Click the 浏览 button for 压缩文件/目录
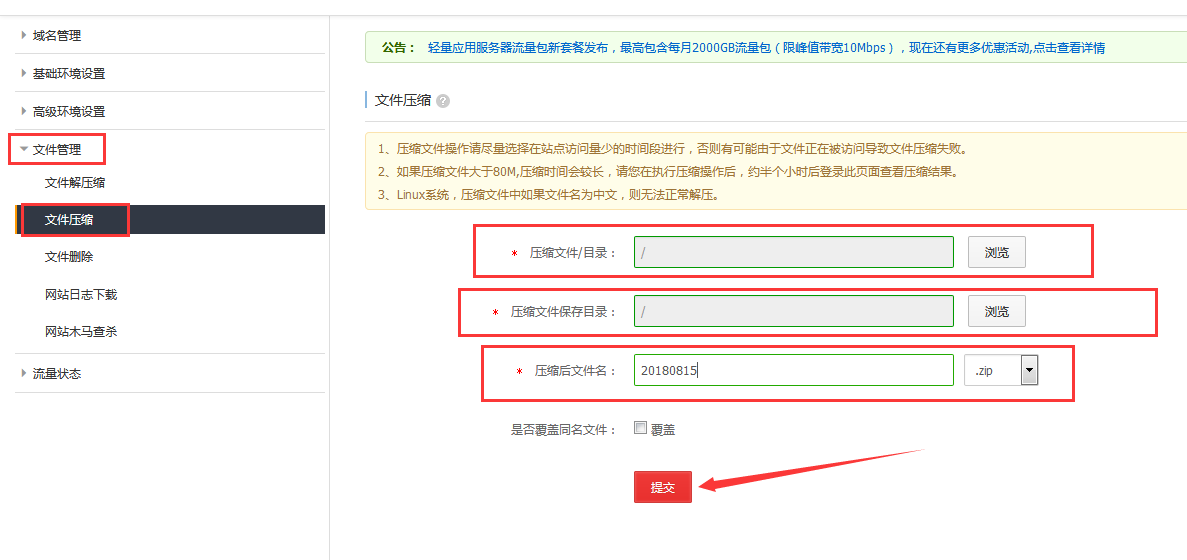This screenshot has width=1187, height=560. click(997, 252)
